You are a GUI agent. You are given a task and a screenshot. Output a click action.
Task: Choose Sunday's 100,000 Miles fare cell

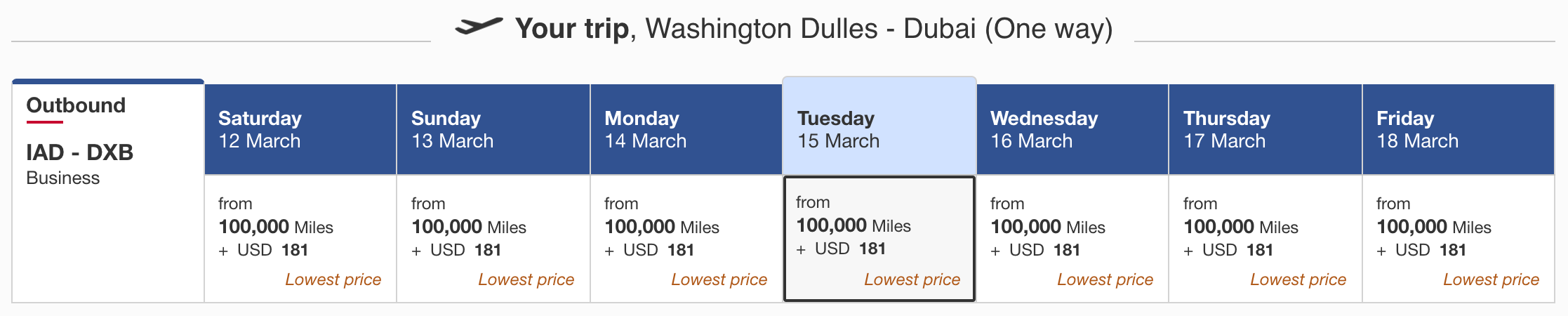pyautogui.click(x=493, y=239)
